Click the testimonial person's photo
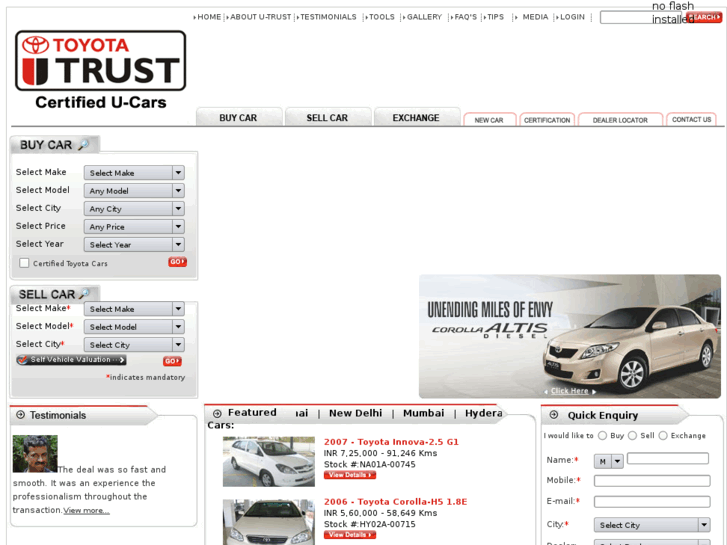The image size is (727, 545). (x=35, y=453)
